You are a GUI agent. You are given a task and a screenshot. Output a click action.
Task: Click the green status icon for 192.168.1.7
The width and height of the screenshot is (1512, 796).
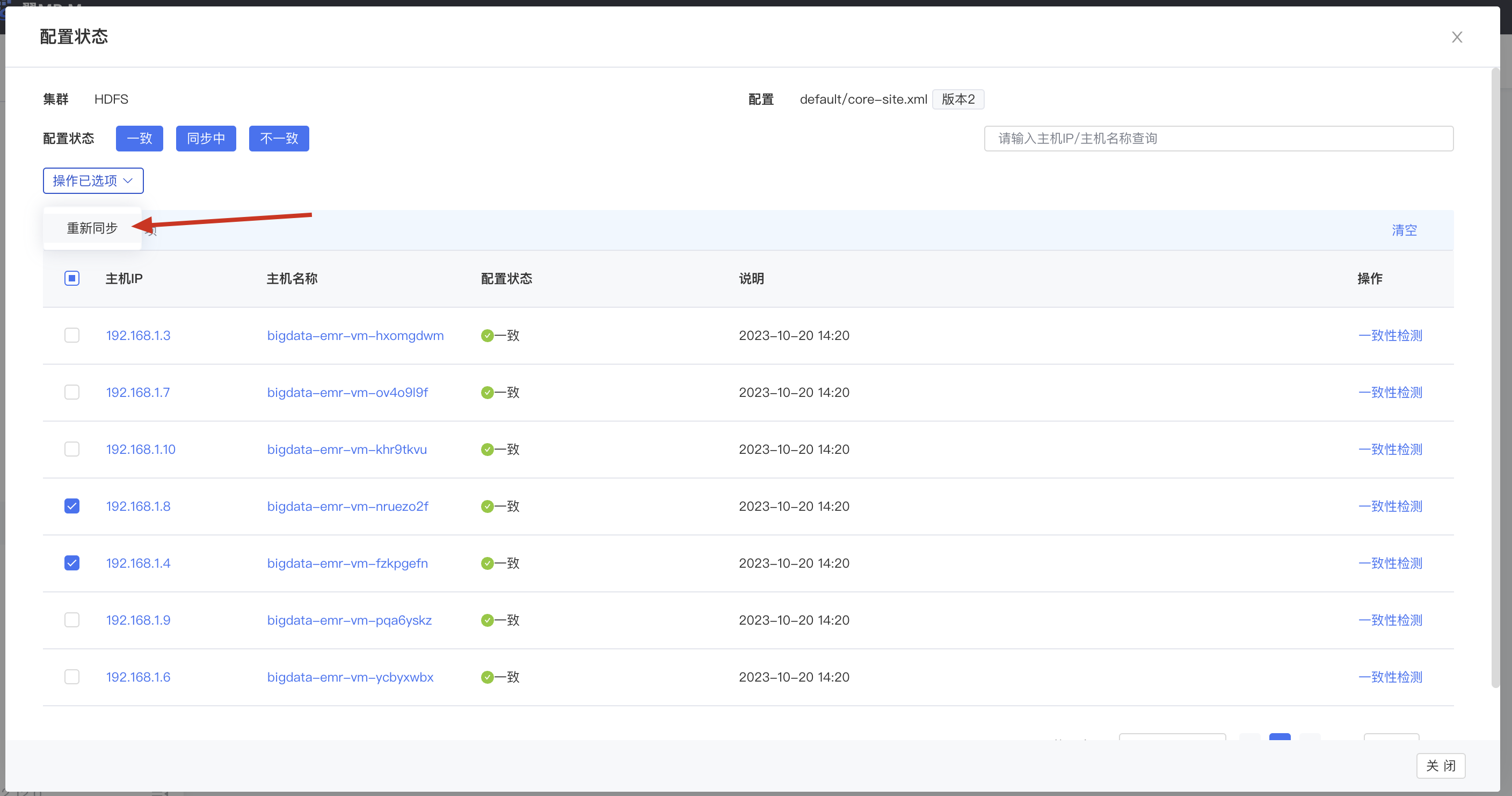(x=487, y=393)
